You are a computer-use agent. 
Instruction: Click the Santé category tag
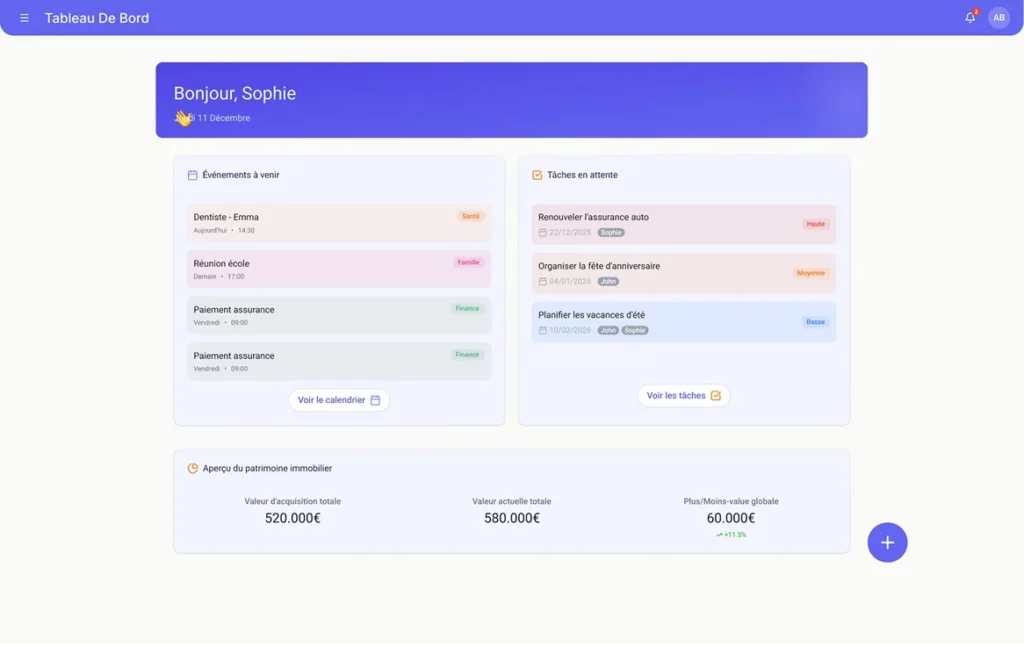tap(470, 216)
